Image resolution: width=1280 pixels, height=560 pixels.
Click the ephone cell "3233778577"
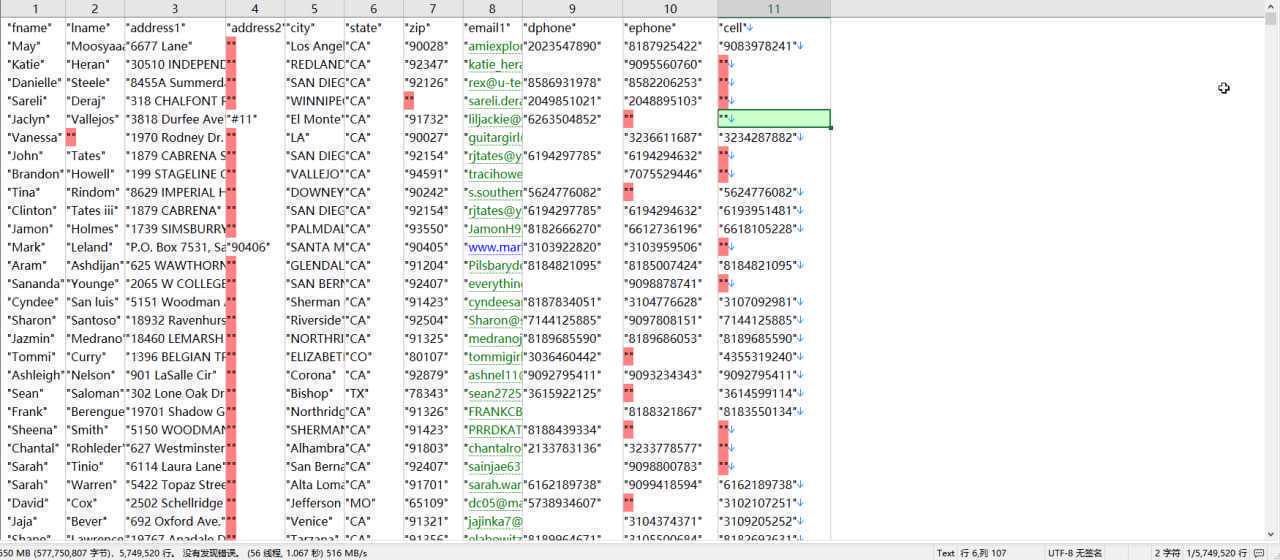pyautogui.click(x=670, y=448)
